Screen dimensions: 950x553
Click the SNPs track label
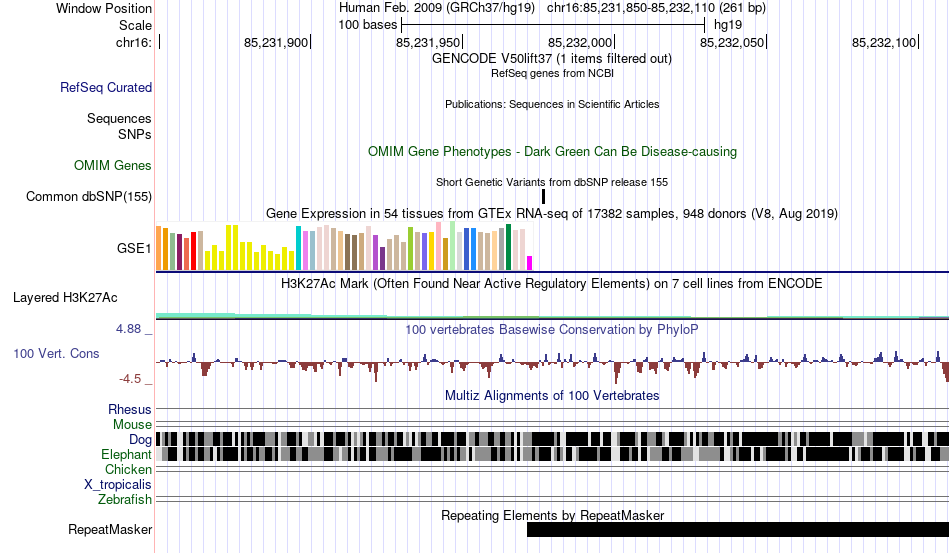[x=135, y=134]
